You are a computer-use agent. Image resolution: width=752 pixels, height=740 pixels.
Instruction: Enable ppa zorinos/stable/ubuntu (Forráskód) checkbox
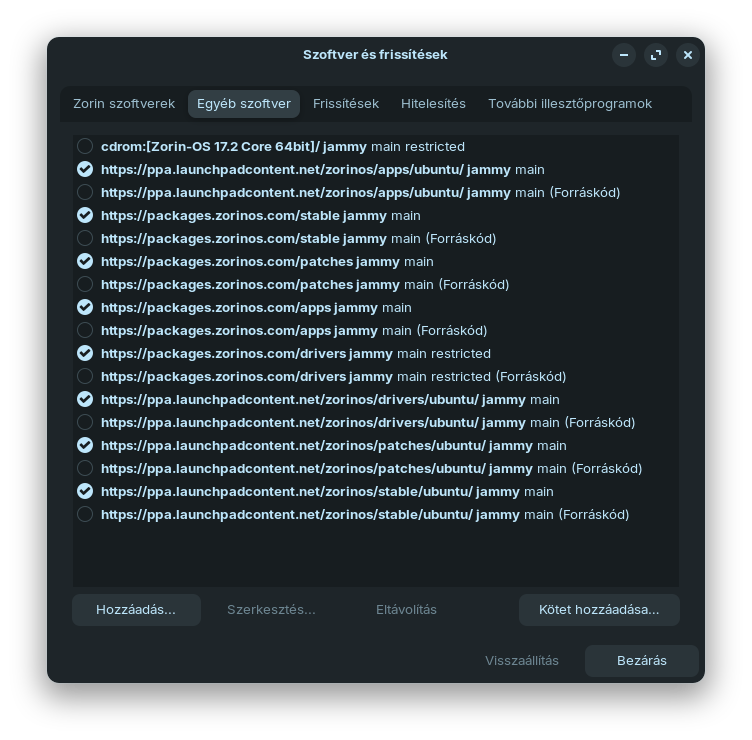[x=85, y=515]
